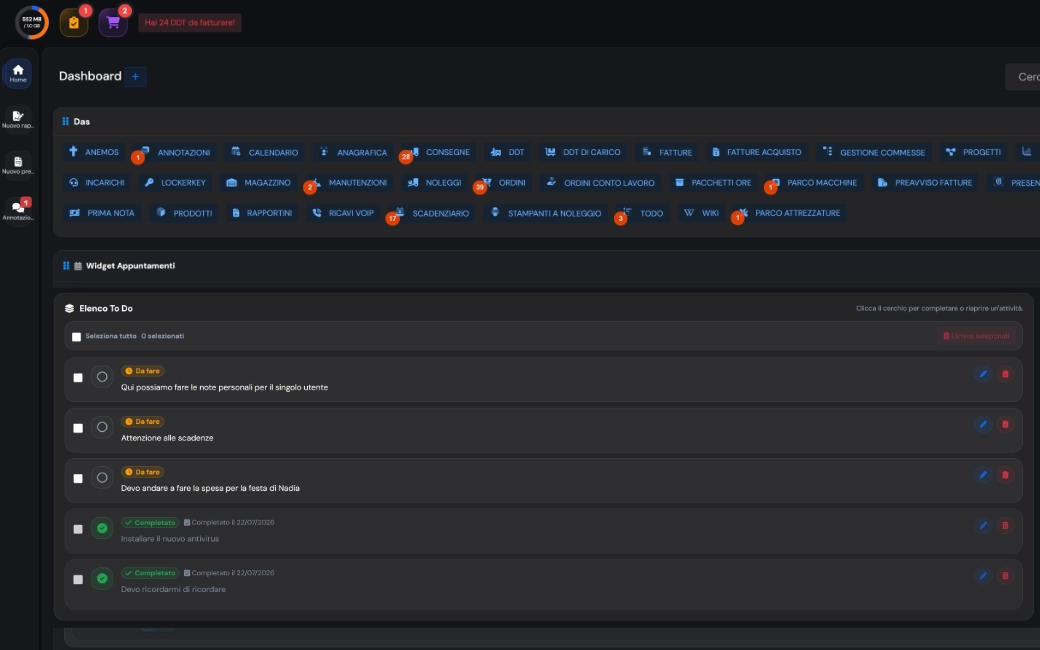Tick checkbox for 'festa di Nadia' task
The width and height of the screenshot is (1040, 650).
click(78, 478)
